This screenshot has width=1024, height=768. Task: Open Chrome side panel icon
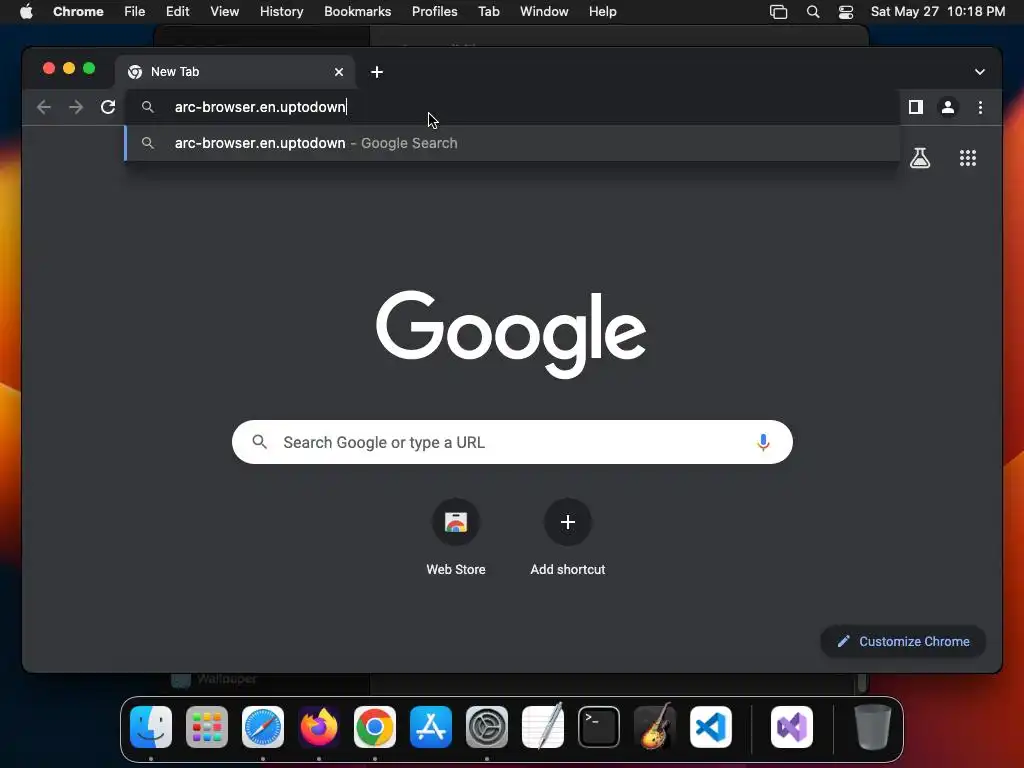pyautogui.click(x=916, y=107)
